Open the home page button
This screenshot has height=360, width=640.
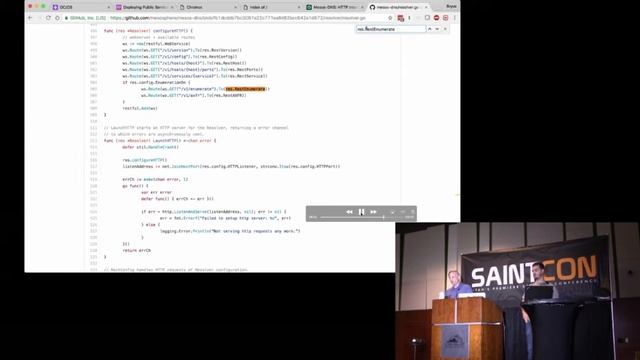(57, 18)
